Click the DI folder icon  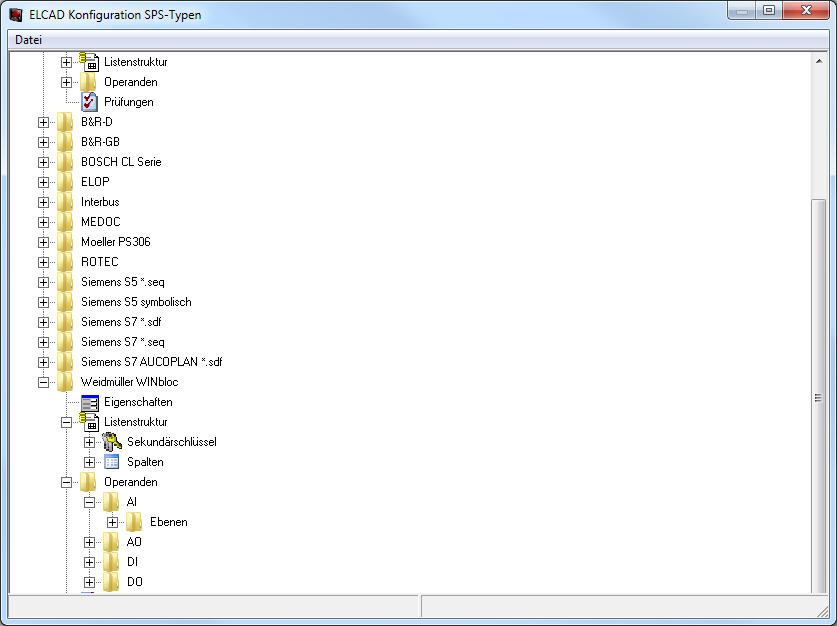tap(111, 562)
